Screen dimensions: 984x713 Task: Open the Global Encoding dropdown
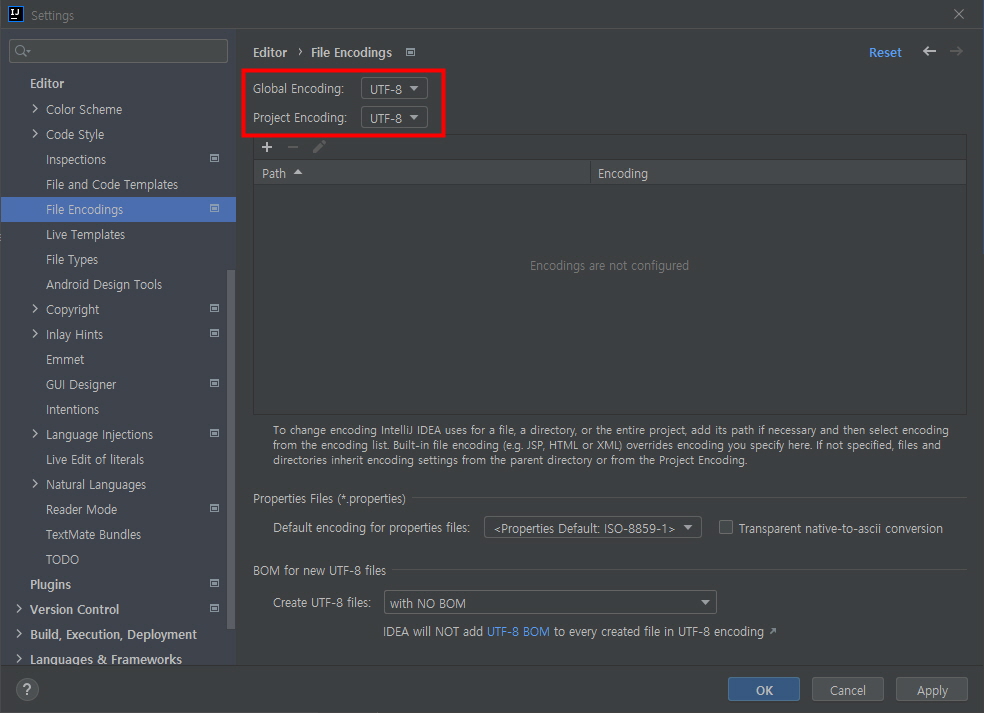coord(394,88)
